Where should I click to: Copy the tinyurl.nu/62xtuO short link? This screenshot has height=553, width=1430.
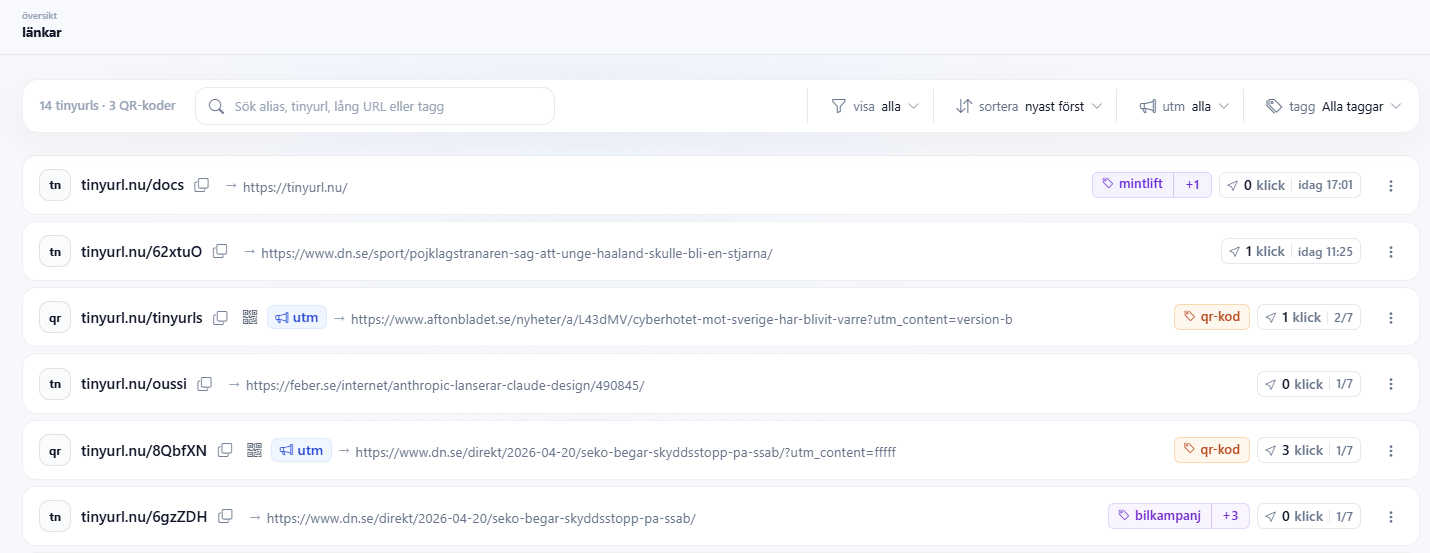click(x=220, y=251)
